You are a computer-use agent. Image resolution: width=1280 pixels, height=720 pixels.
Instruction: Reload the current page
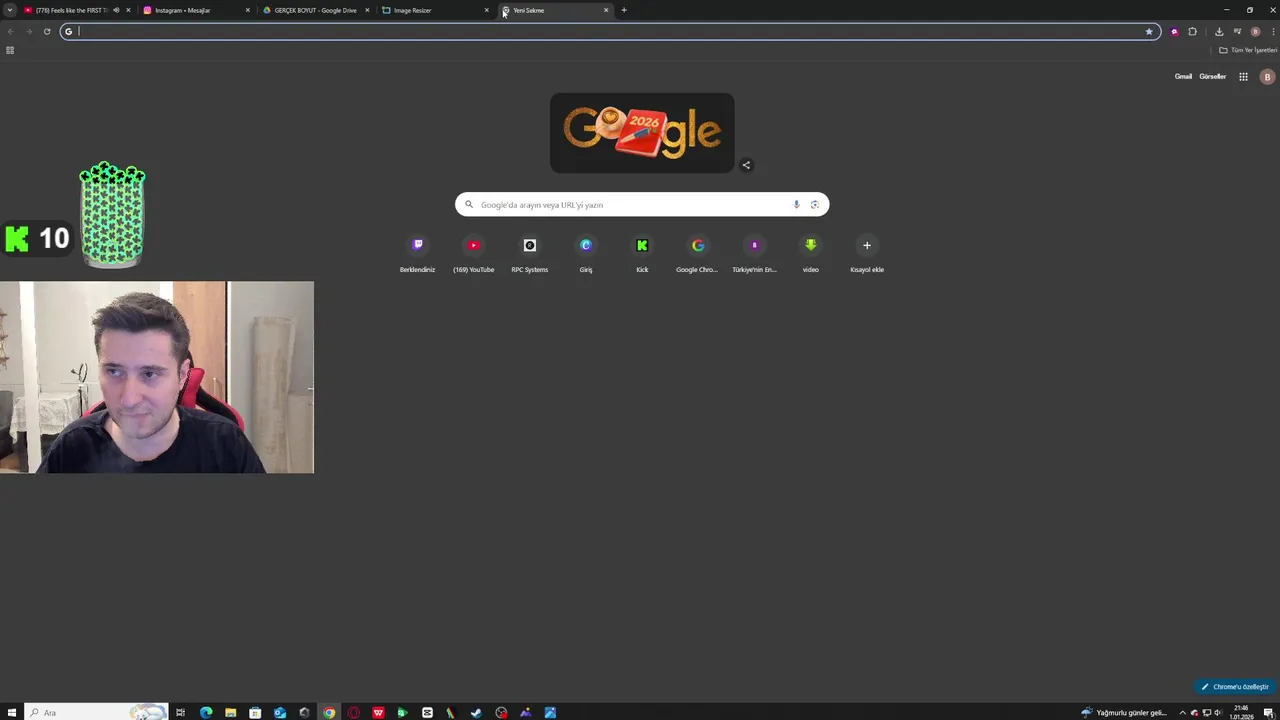pyautogui.click(x=47, y=32)
